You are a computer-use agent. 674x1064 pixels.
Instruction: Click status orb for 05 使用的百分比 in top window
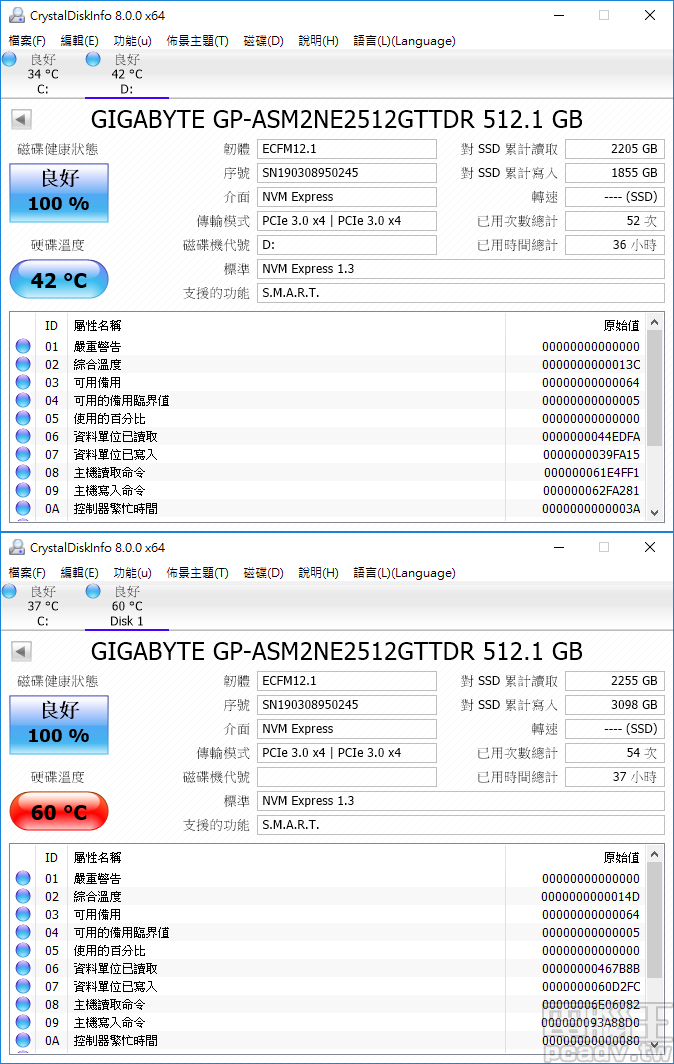(23, 418)
